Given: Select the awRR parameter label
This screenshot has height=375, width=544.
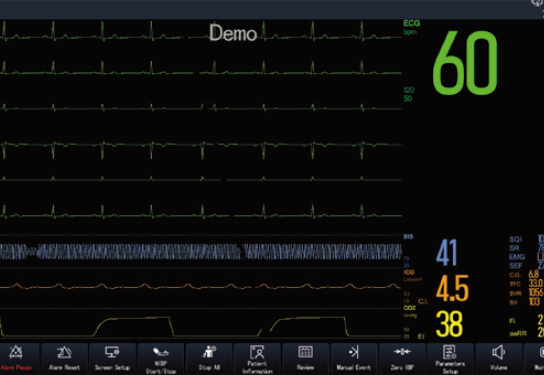Looking at the screenshot, I should tap(518, 334).
